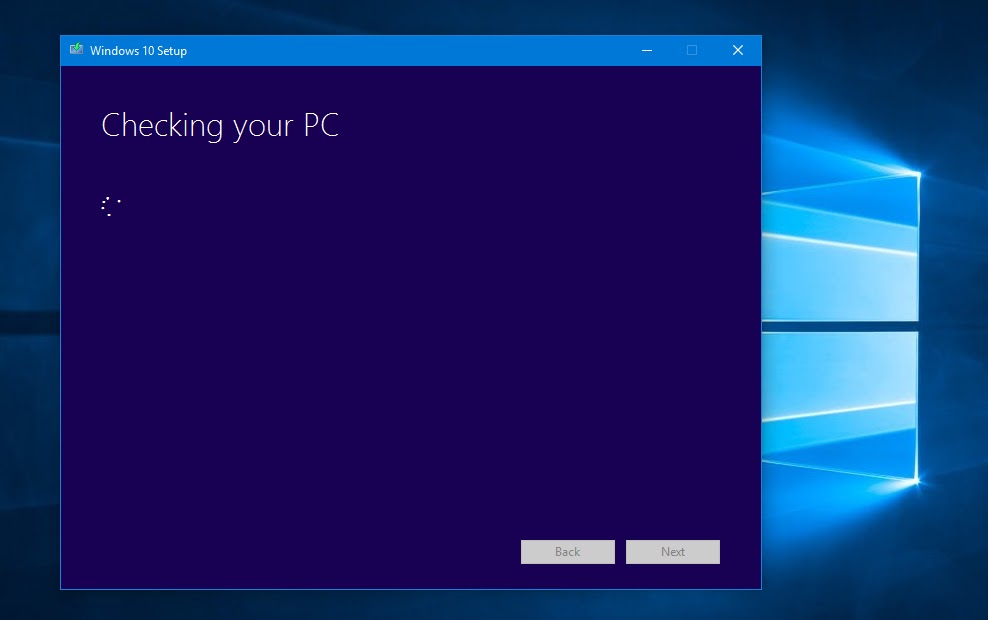Minimize the Windows 10 Setup window

pyautogui.click(x=647, y=50)
